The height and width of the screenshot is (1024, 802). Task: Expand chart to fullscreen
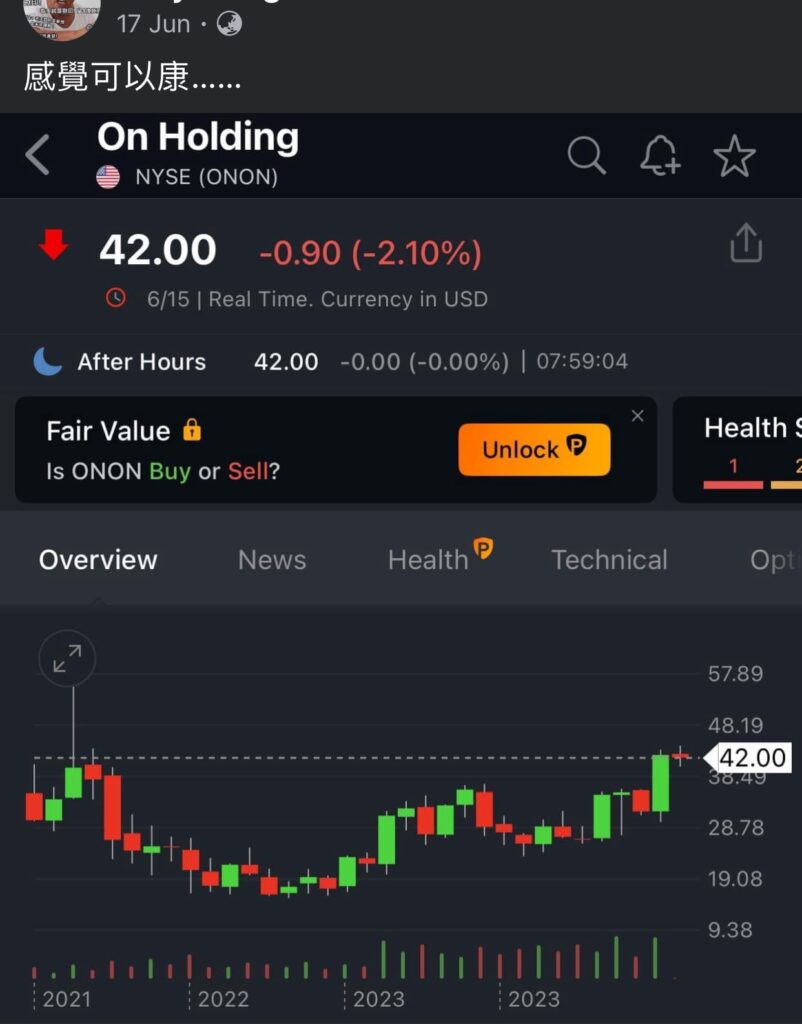(x=67, y=658)
